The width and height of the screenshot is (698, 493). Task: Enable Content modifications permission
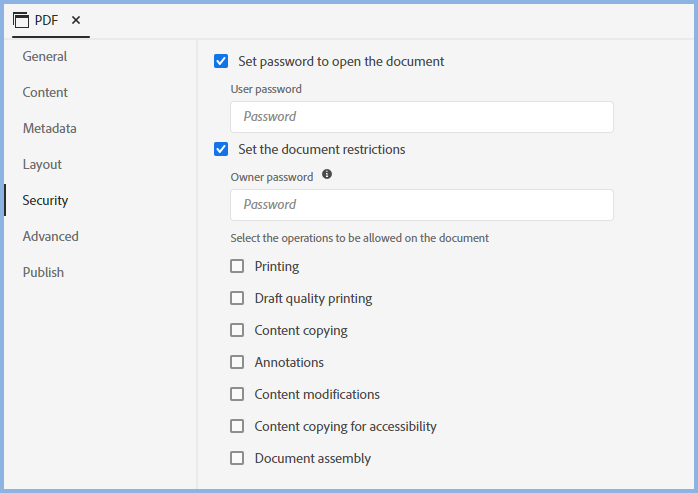[x=237, y=394]
